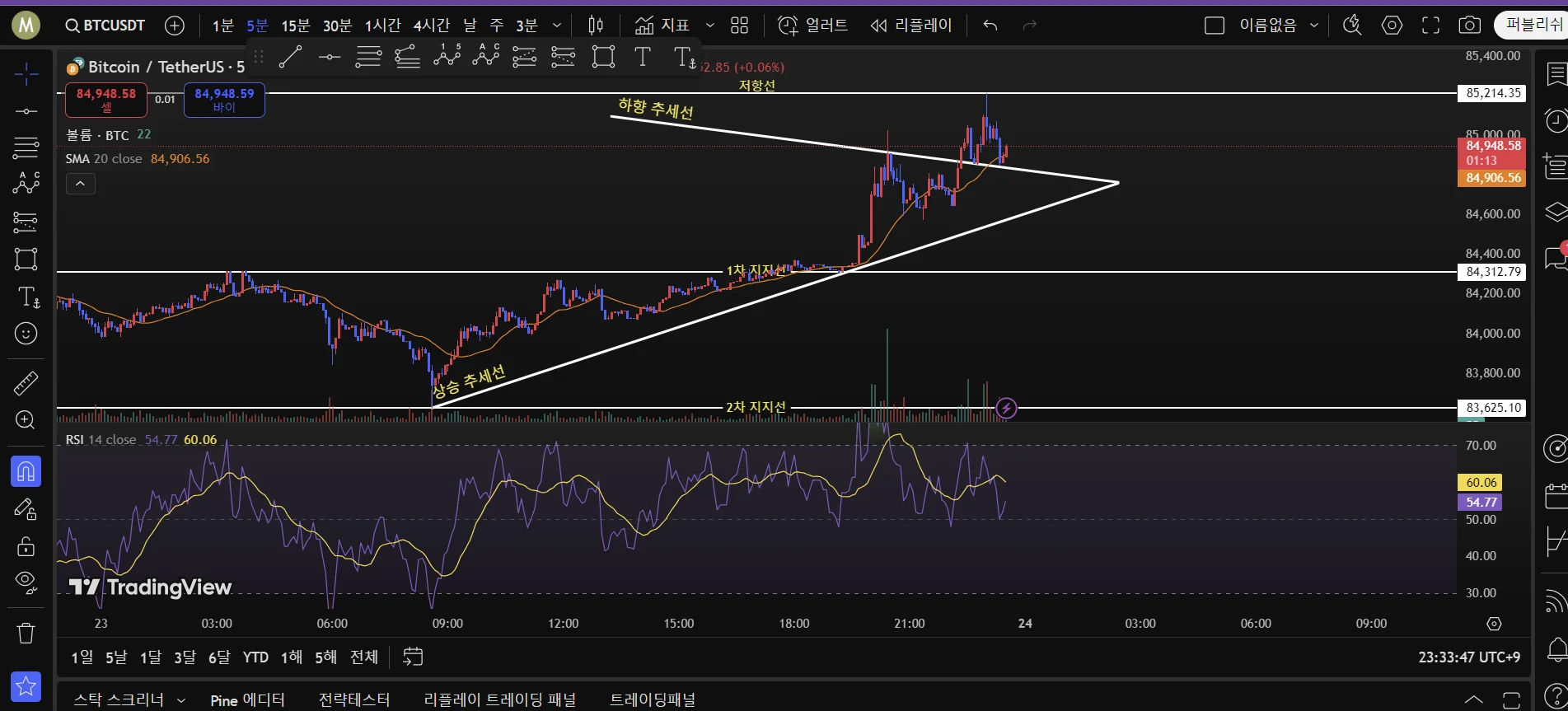The width and height of the screenshot is (1568, 711).
Task: Open the Pine 에디터 tab
Action: tap(247, 699)
